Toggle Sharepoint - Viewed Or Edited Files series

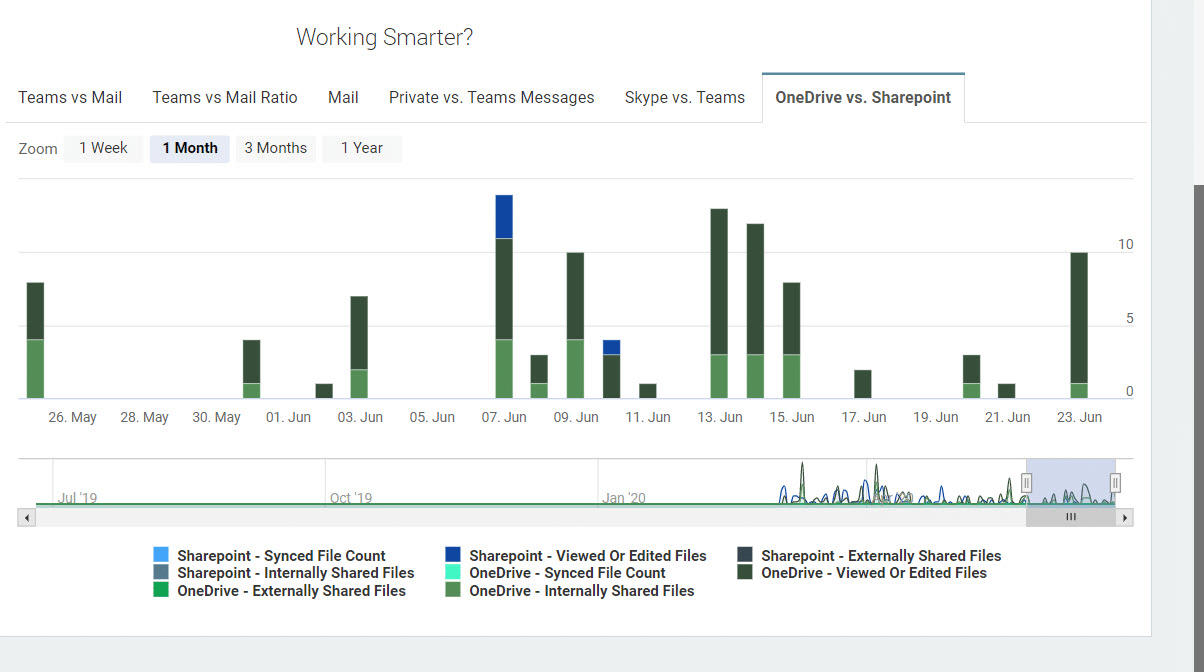tap(587, 556)
